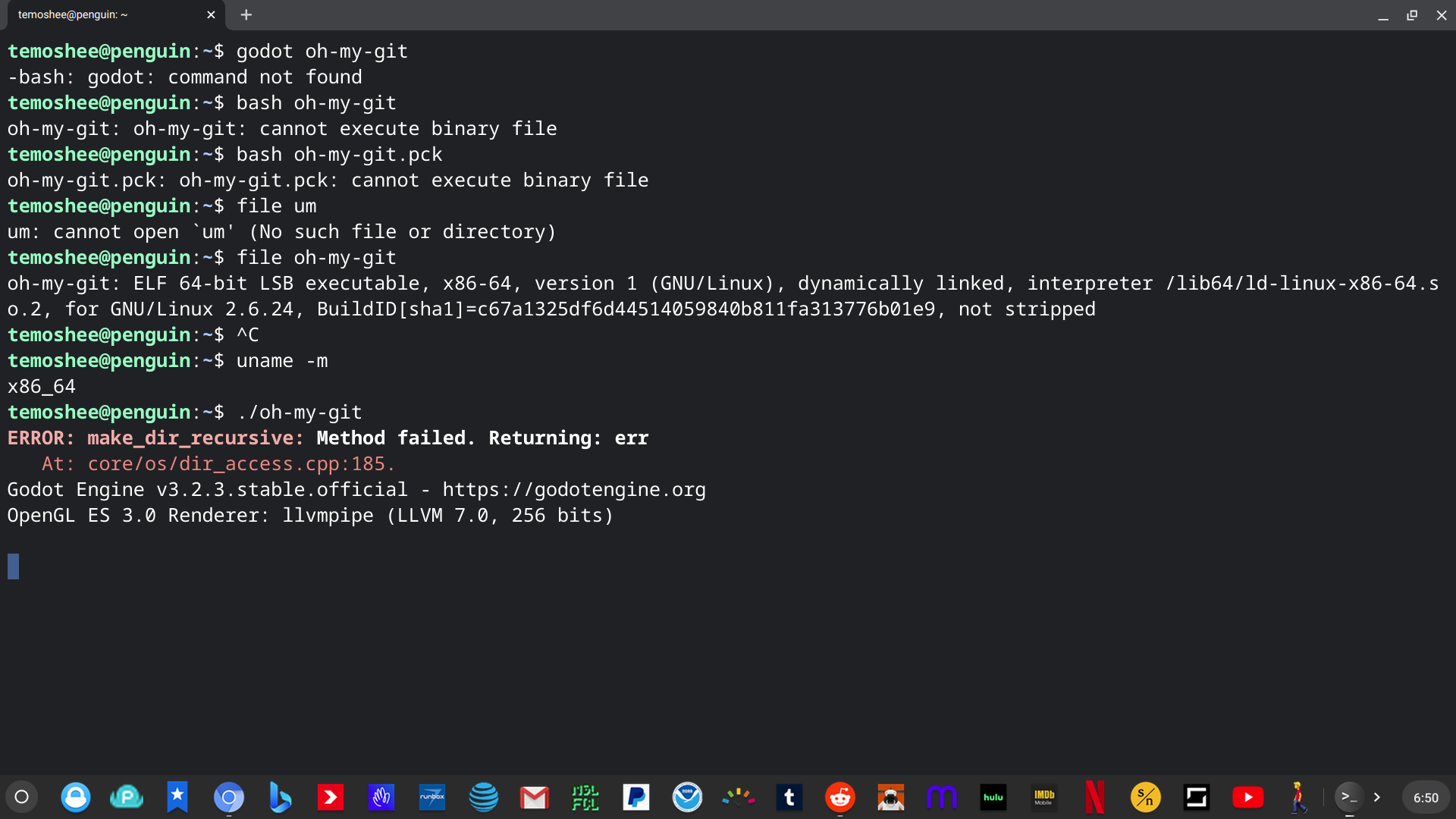
Task: Open the status tray showing 6:50
Action: click(x=1426, y=797)
